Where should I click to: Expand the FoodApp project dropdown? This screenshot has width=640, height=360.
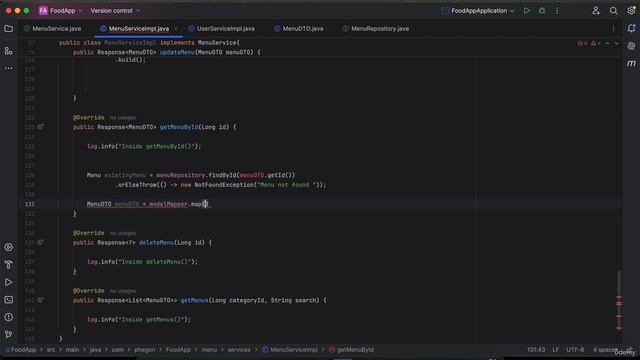[60, 11]
